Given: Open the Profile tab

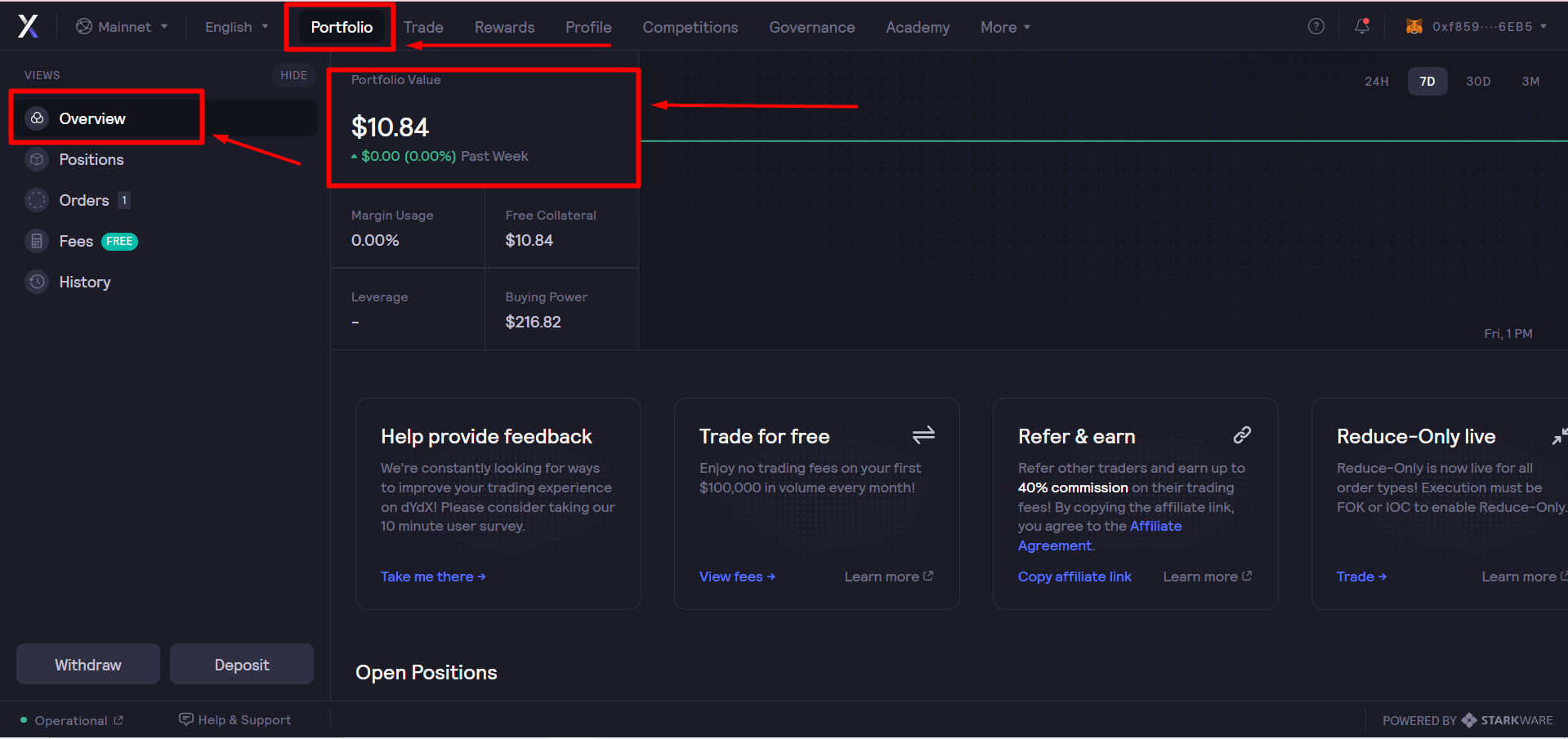Looking at the screenshot, I should click(x=588, y=27).
